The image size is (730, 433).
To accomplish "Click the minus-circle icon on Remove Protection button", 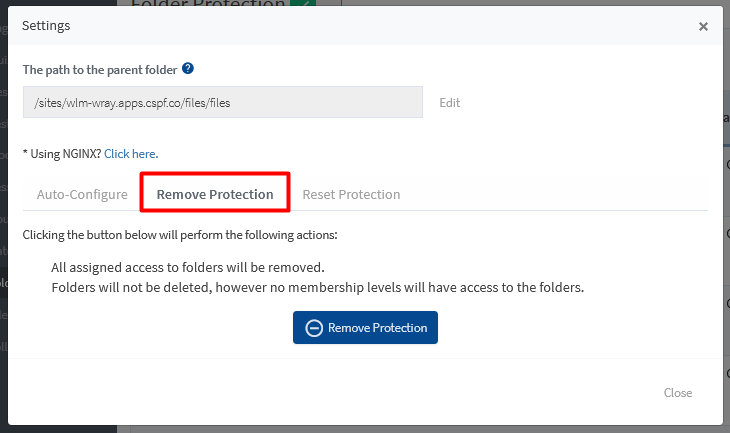I will coord(314,328).
